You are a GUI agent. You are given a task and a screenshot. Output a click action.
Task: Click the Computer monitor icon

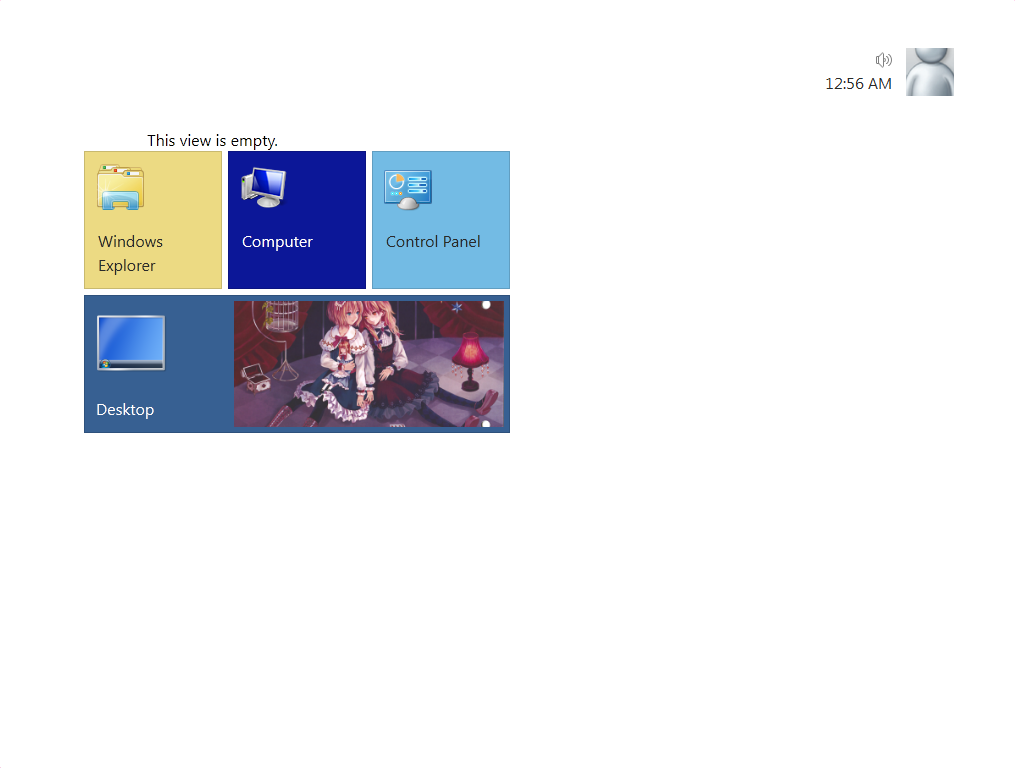(x=264, y=187)
